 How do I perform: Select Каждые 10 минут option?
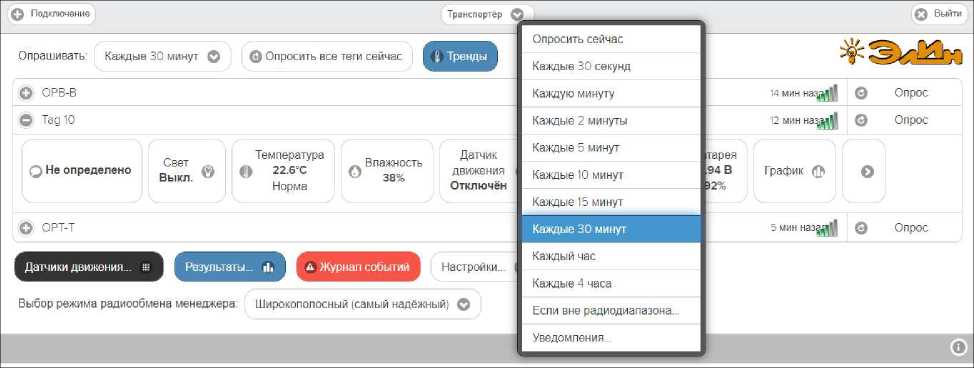pos(611,175)
